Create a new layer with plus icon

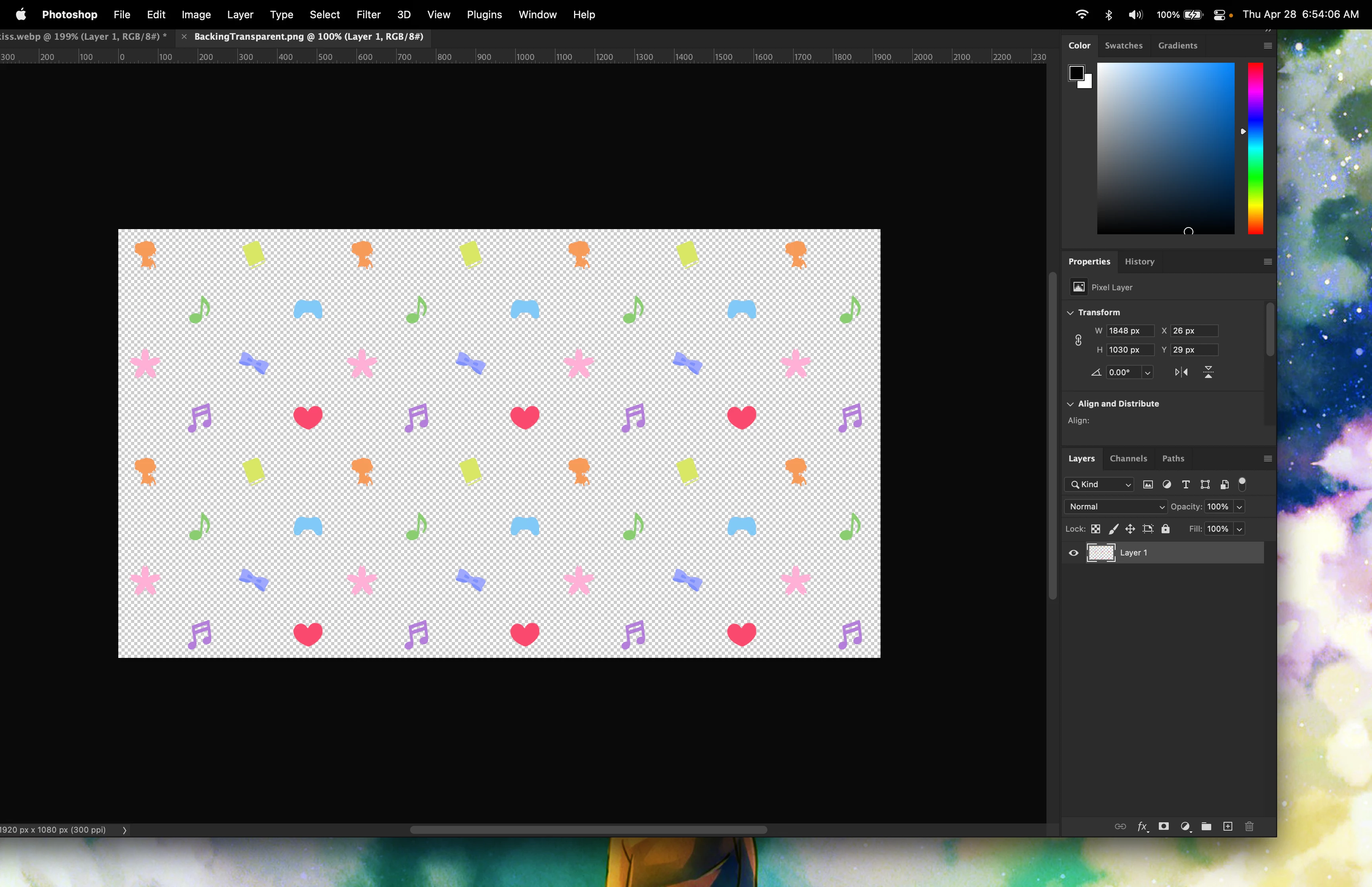[x=1227, y=827]
